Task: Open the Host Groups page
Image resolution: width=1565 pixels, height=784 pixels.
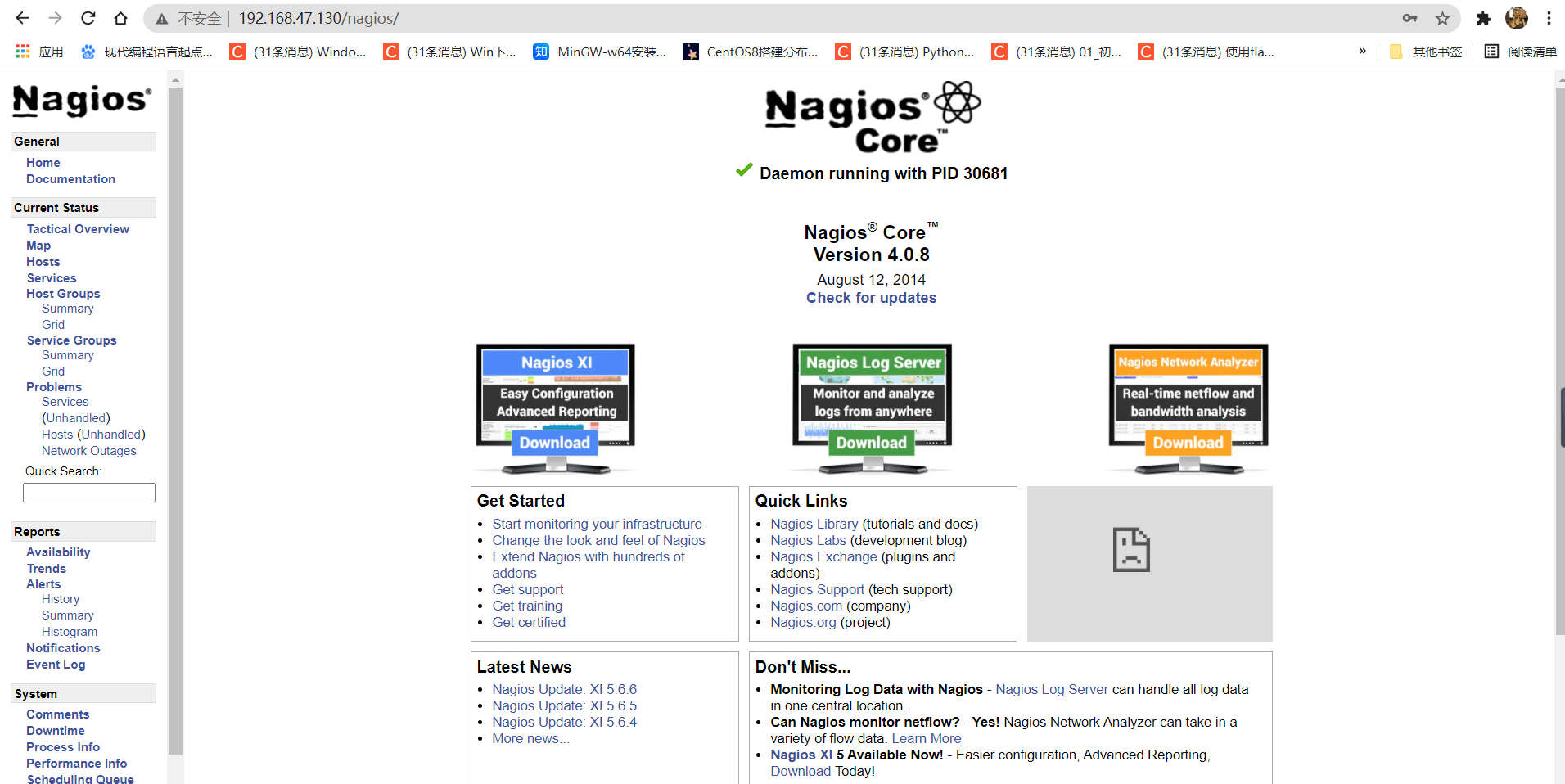Action: [x=63, y=294]
